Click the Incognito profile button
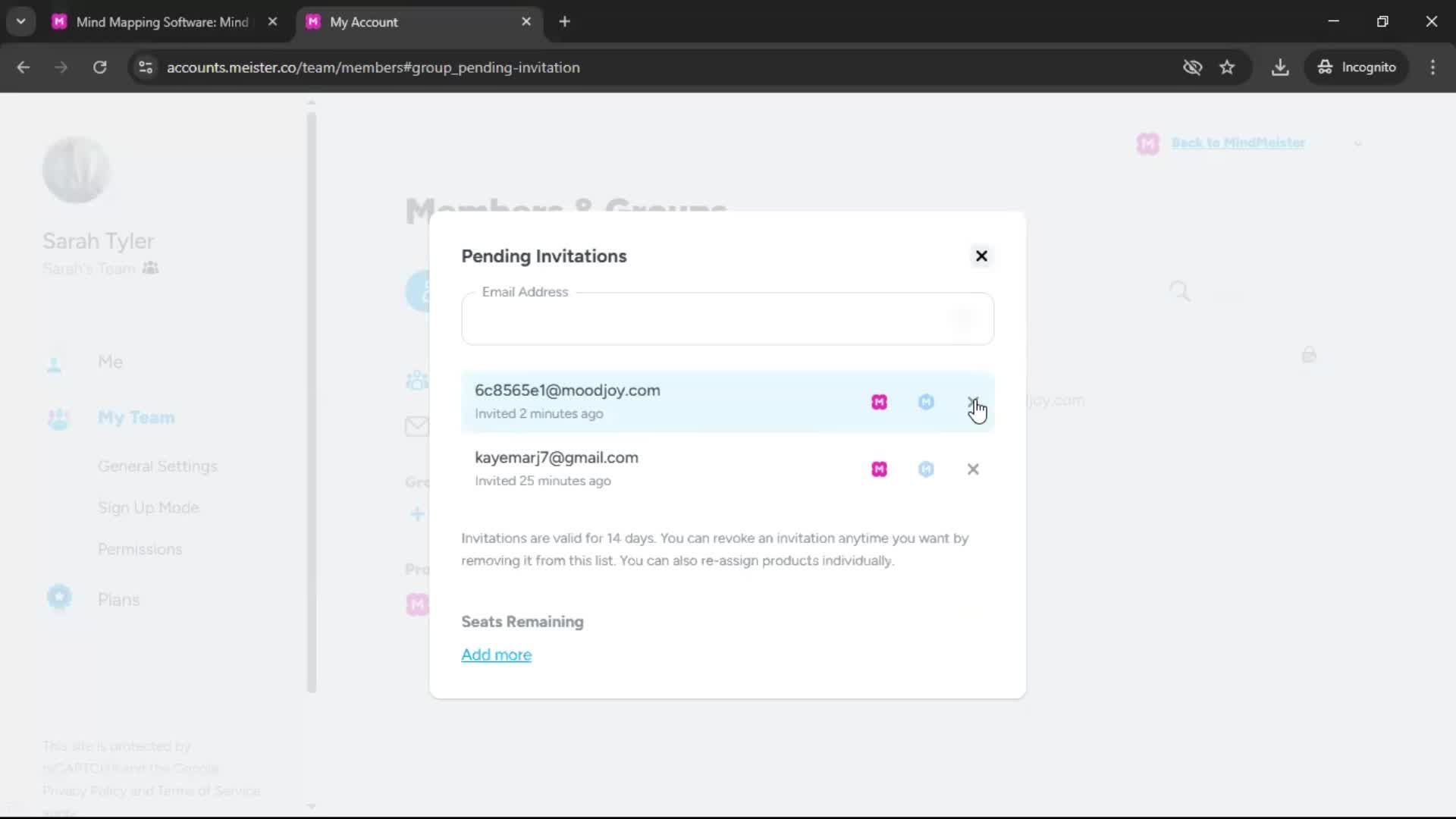The width and height of the screenshot is (1456, 819). tap(1357, 67)
